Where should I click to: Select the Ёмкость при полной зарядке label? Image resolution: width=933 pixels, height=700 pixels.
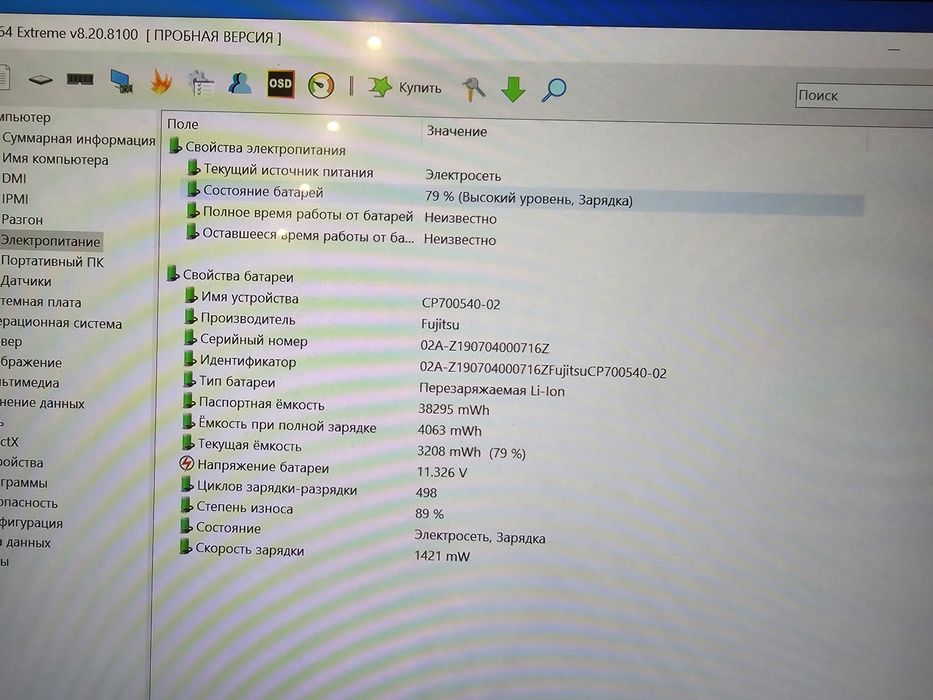point(287,426)
